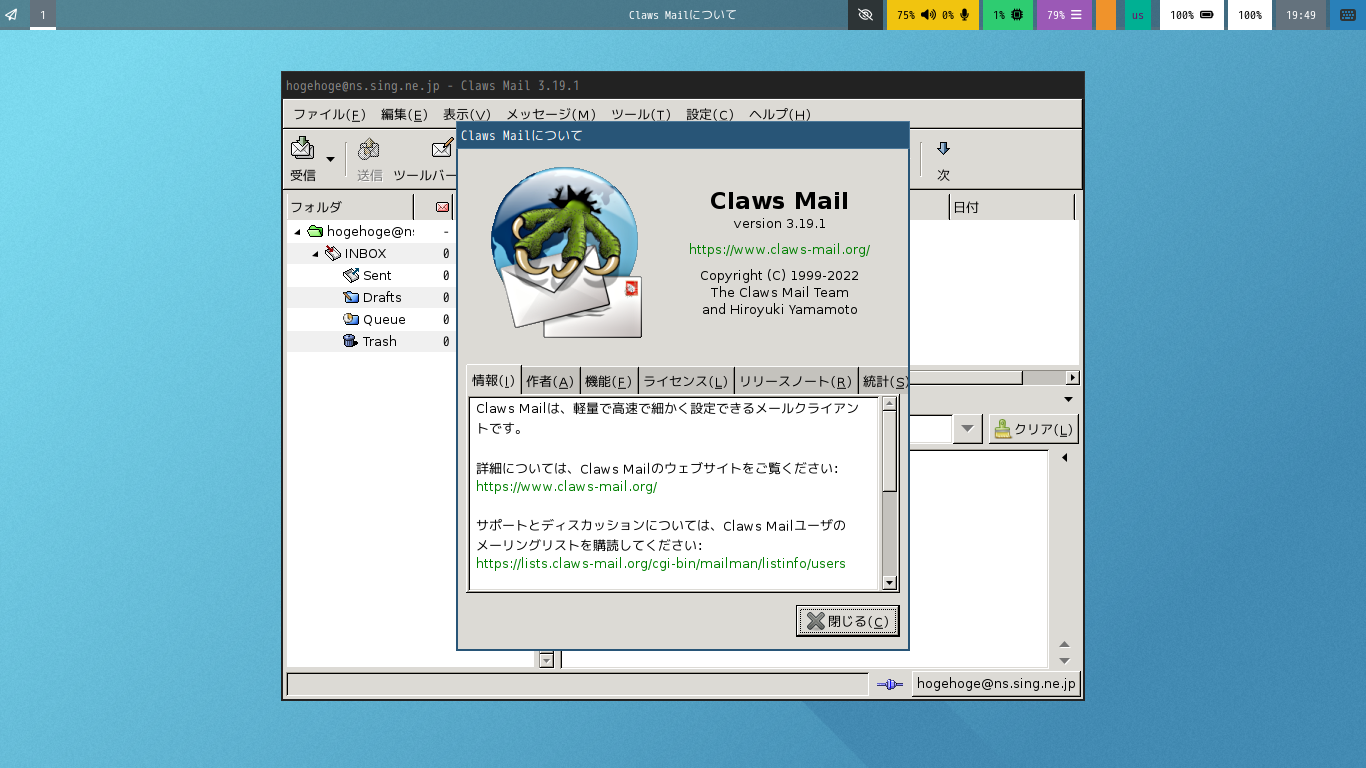Click the unread-mail envelope column header icon
Viewport: 1366px width, 768px height.
point(442,207)
